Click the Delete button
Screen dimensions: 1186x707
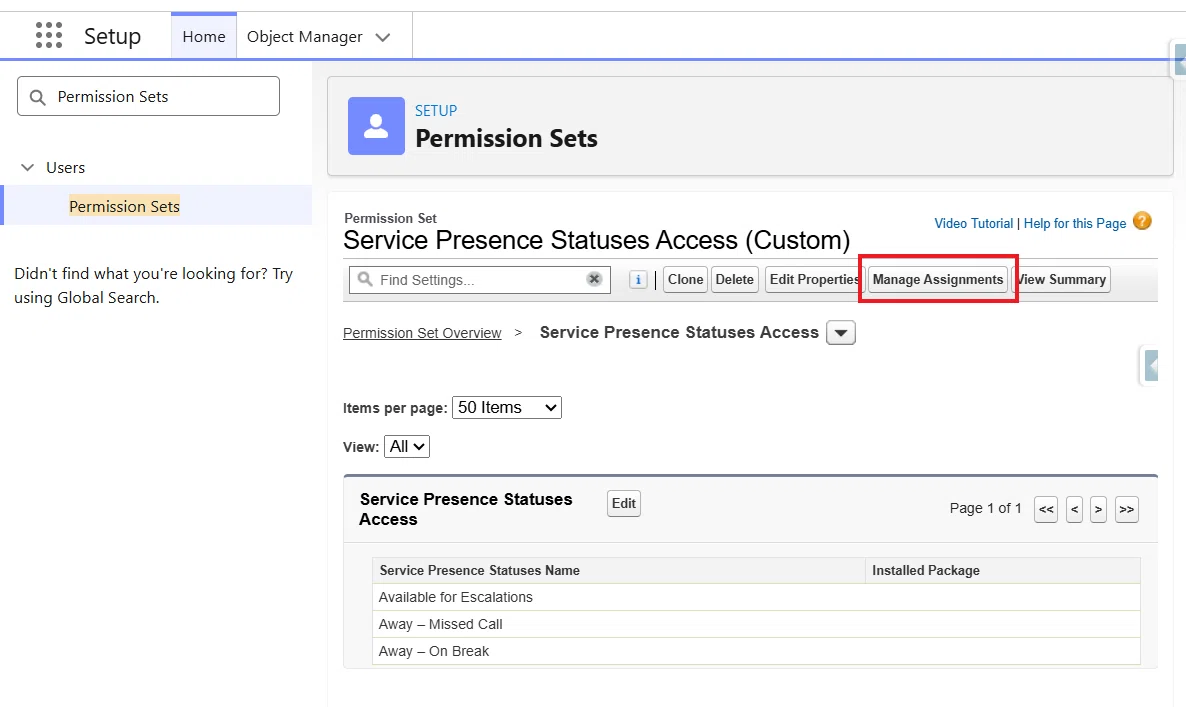pos(734,279)
